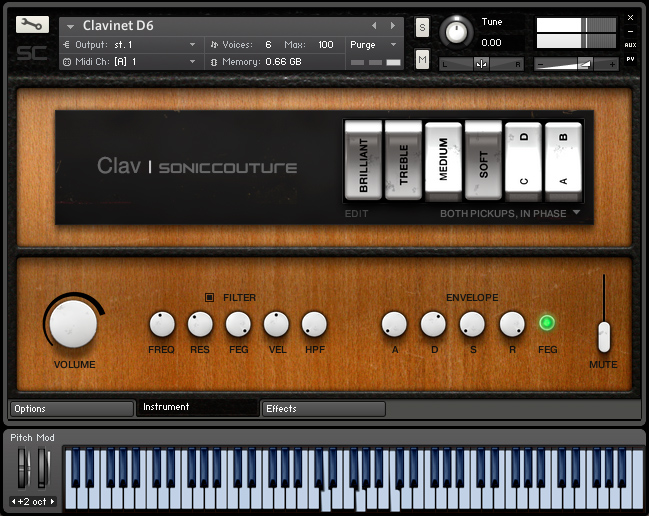Switch to the Instrument tab
Screen dimensions: 649x516
click(197, 407)
